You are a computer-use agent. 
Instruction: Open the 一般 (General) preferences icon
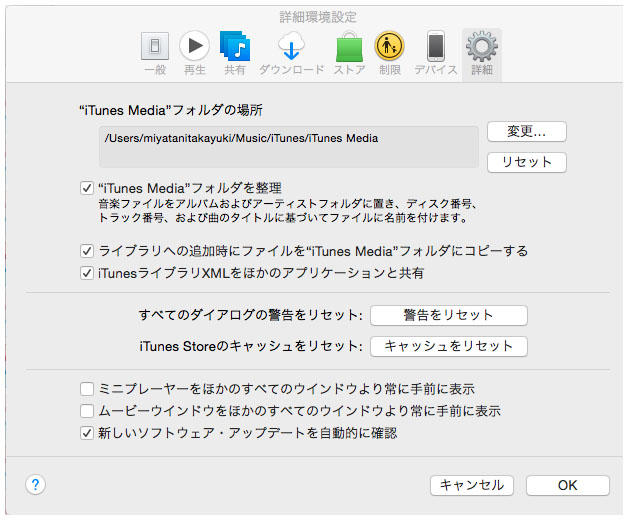coord(153,47)
